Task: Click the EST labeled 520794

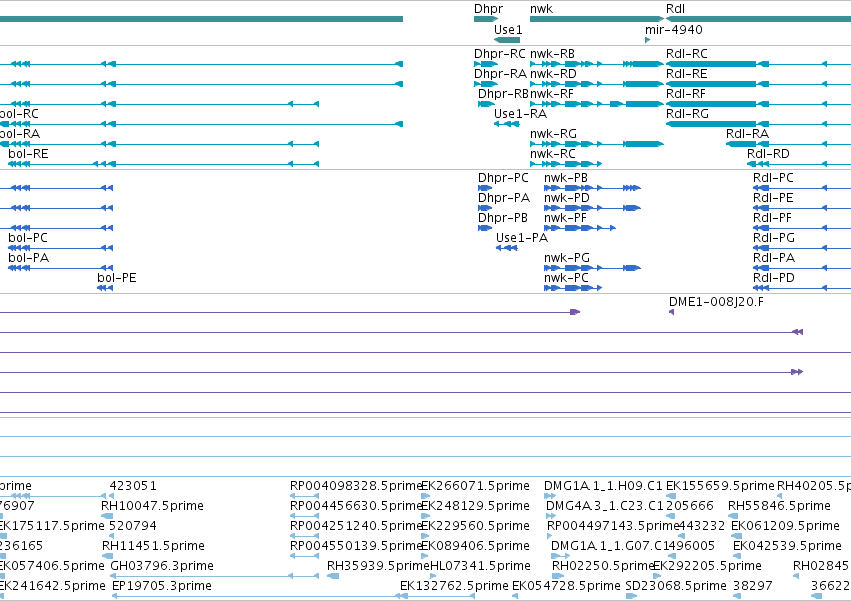Action: [x=133, y=526]
